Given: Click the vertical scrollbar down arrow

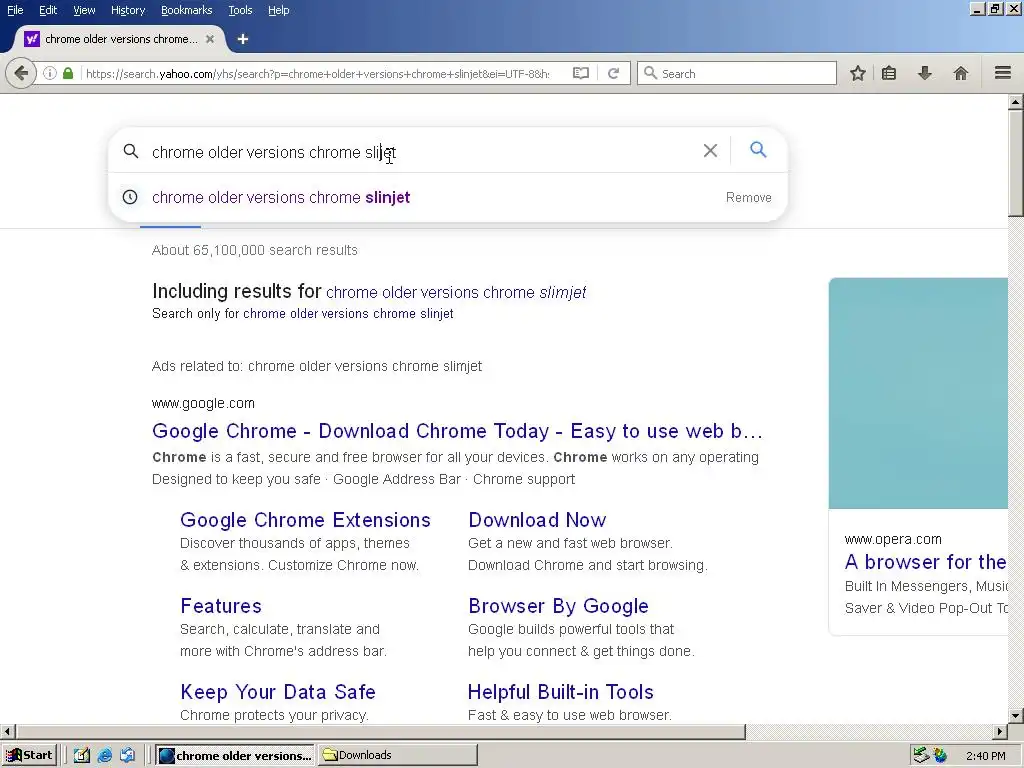Looking at the screenshot, I should (1015, 716).
